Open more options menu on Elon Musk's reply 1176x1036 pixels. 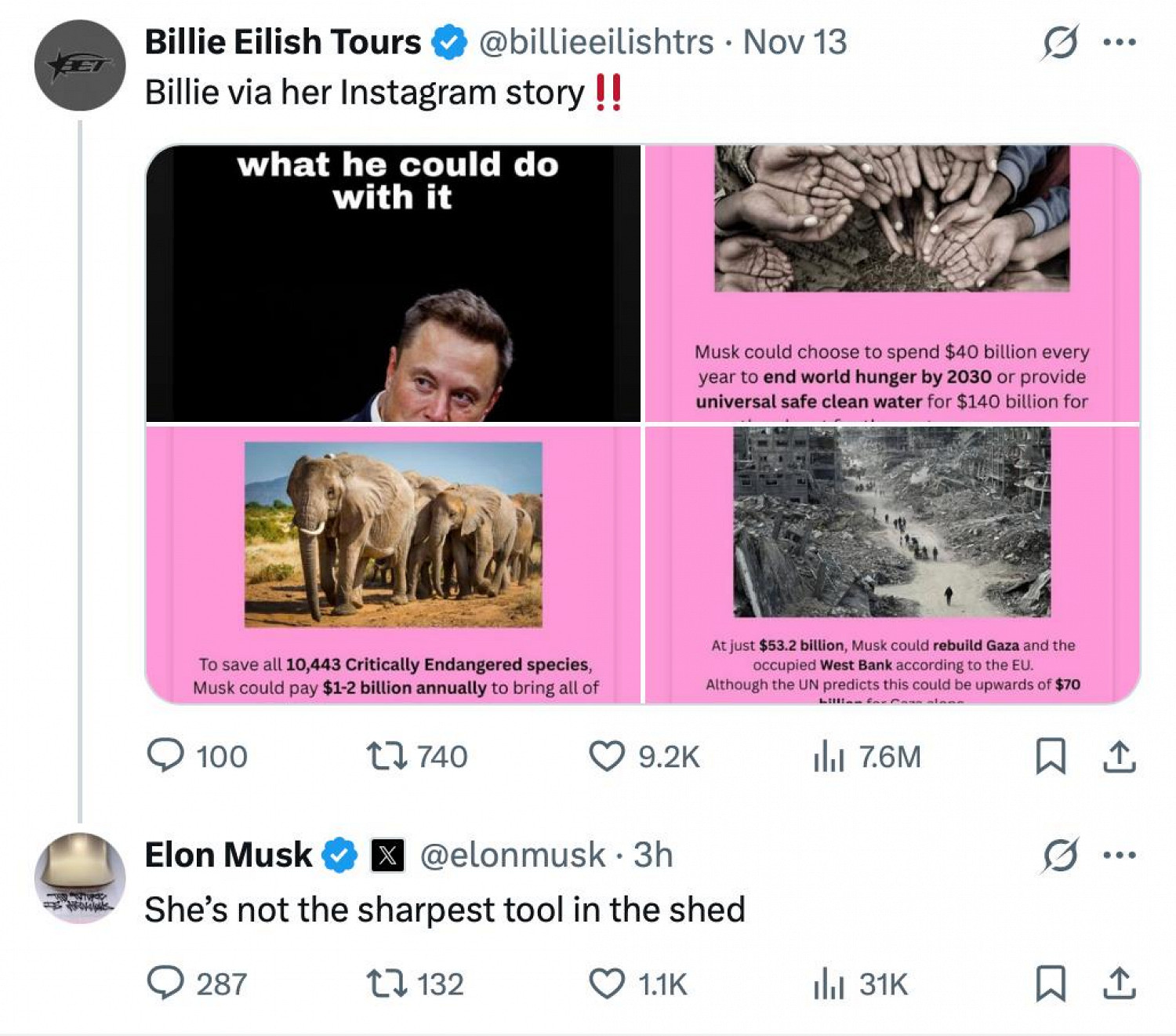click(x=1119, y=855)
